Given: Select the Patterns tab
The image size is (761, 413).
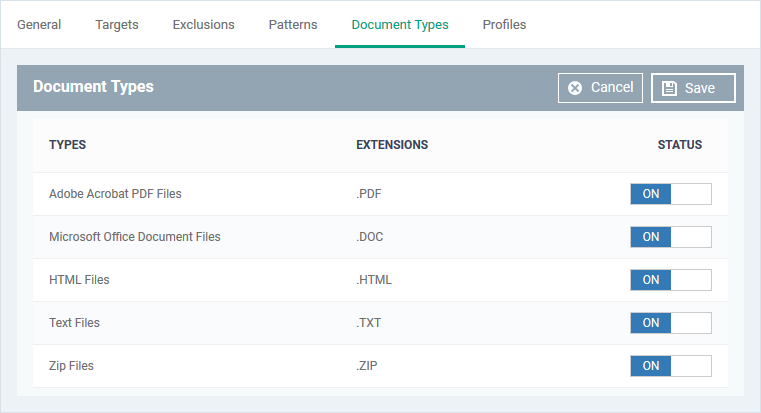Looking at the screenshot, I should [x=293, y=25].
